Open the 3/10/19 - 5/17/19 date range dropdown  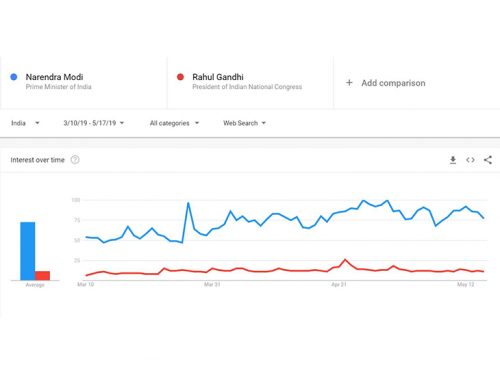pyautogui.click(x=94, y=123)
